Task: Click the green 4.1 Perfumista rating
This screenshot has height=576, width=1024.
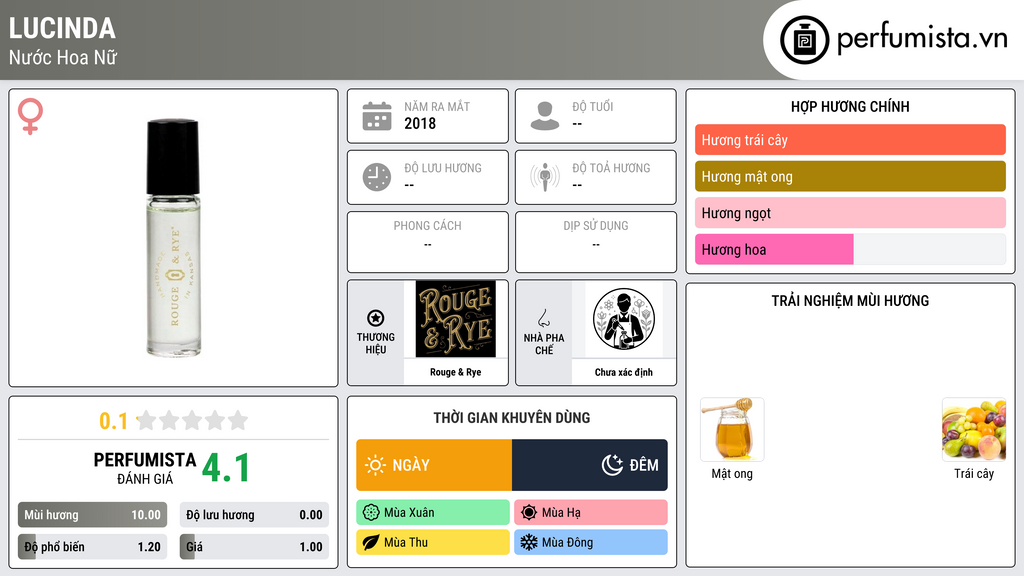Action: [x=226, y=468]
